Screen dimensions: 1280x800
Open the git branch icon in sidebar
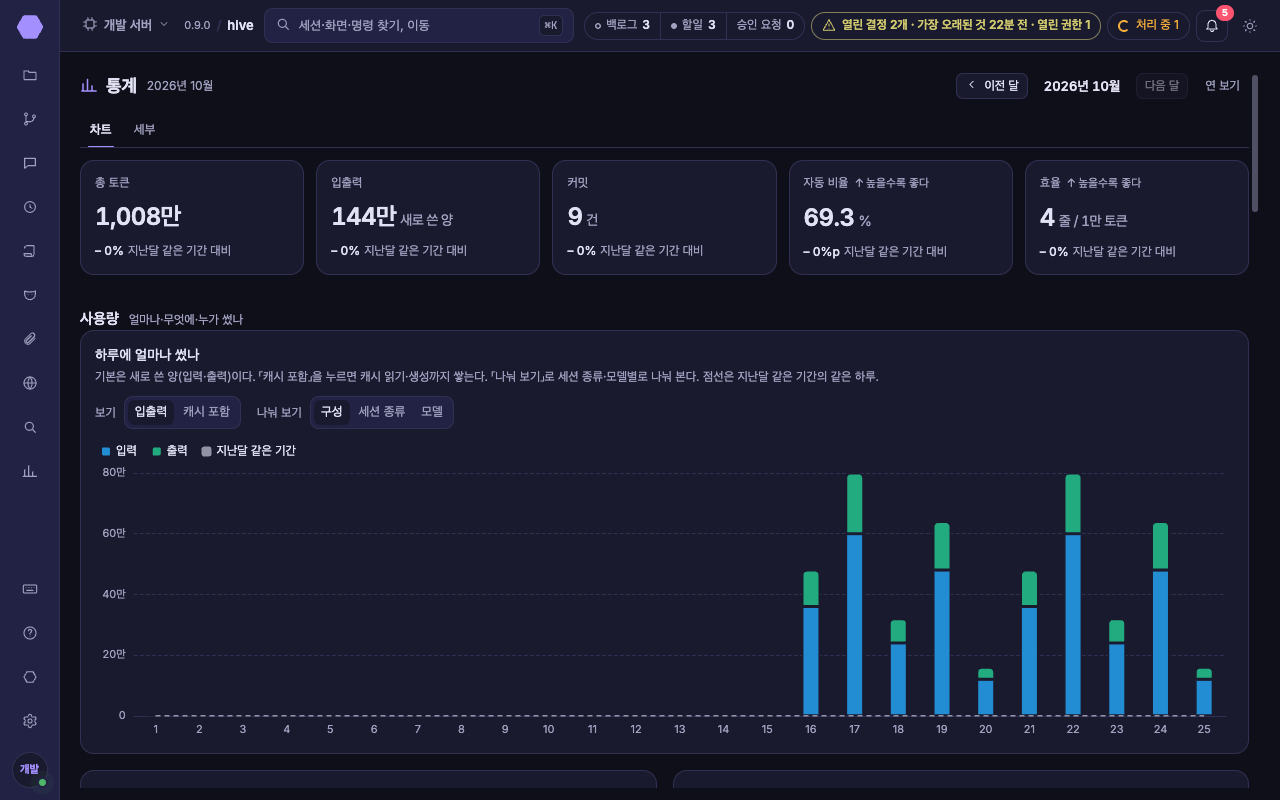point(30,119)
